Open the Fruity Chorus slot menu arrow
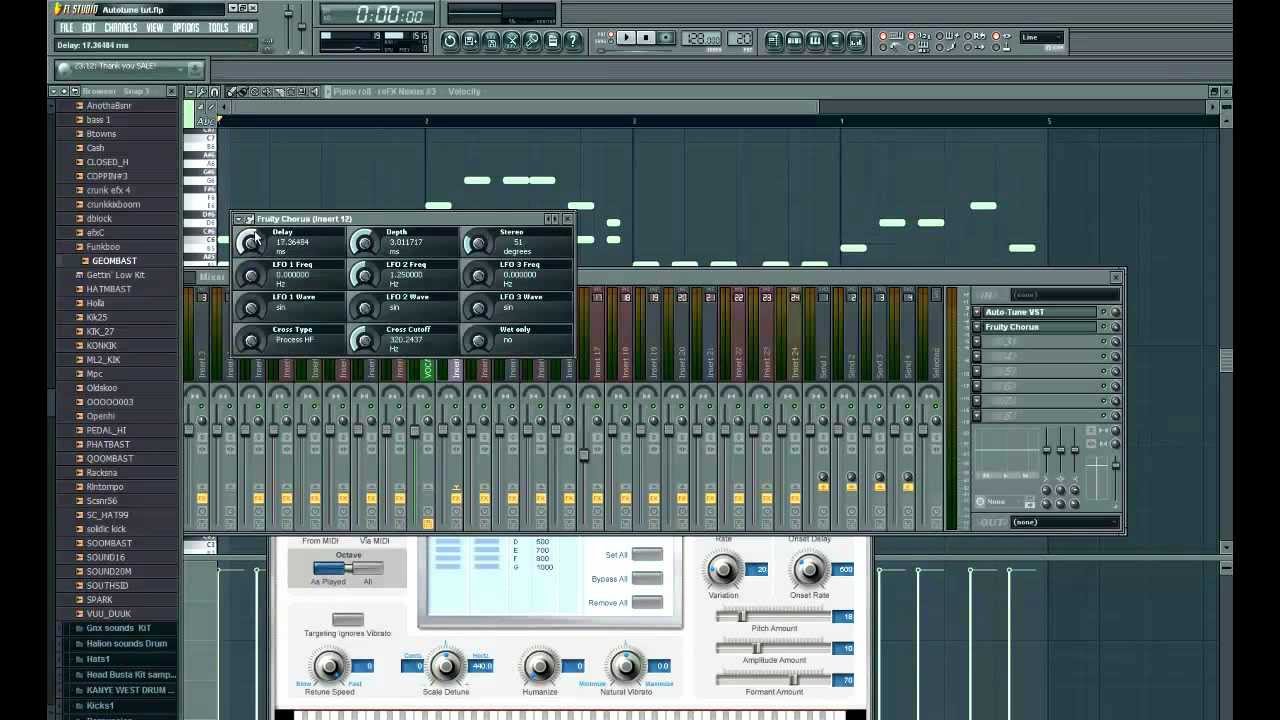 point(977,327)
